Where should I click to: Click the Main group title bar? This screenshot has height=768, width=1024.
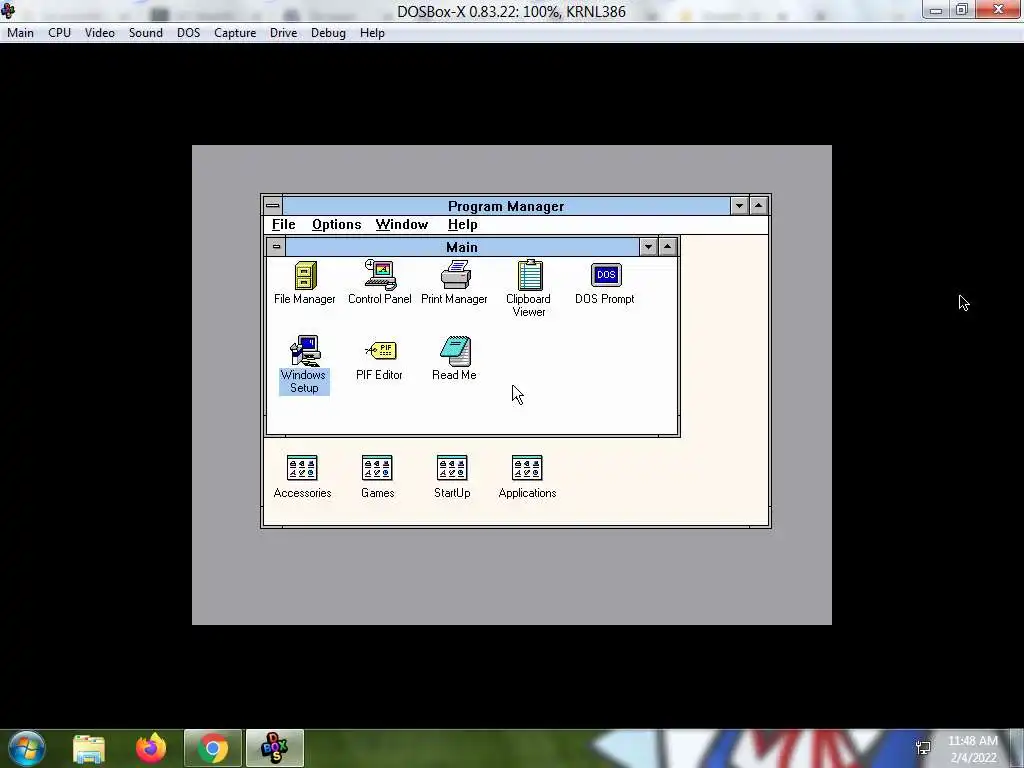coord(462,247)
